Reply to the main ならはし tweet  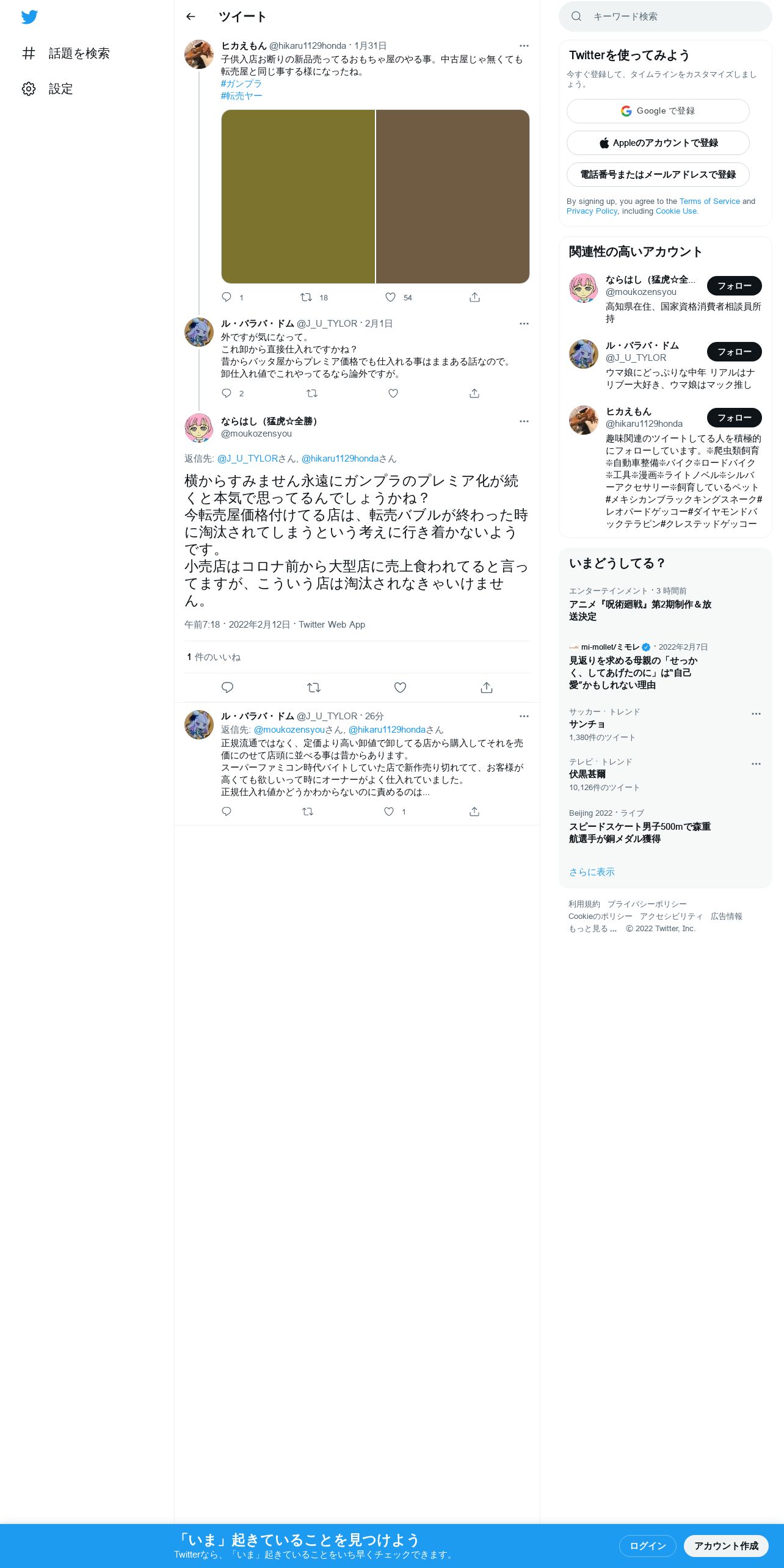(227, 688)
